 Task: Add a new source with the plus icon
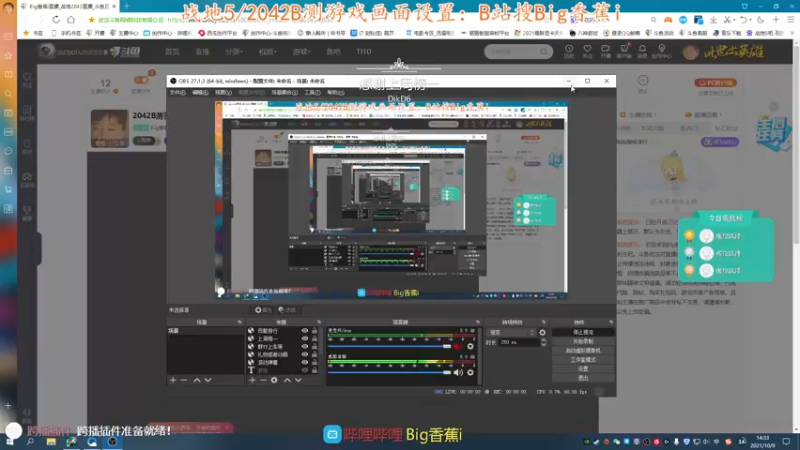252,380
